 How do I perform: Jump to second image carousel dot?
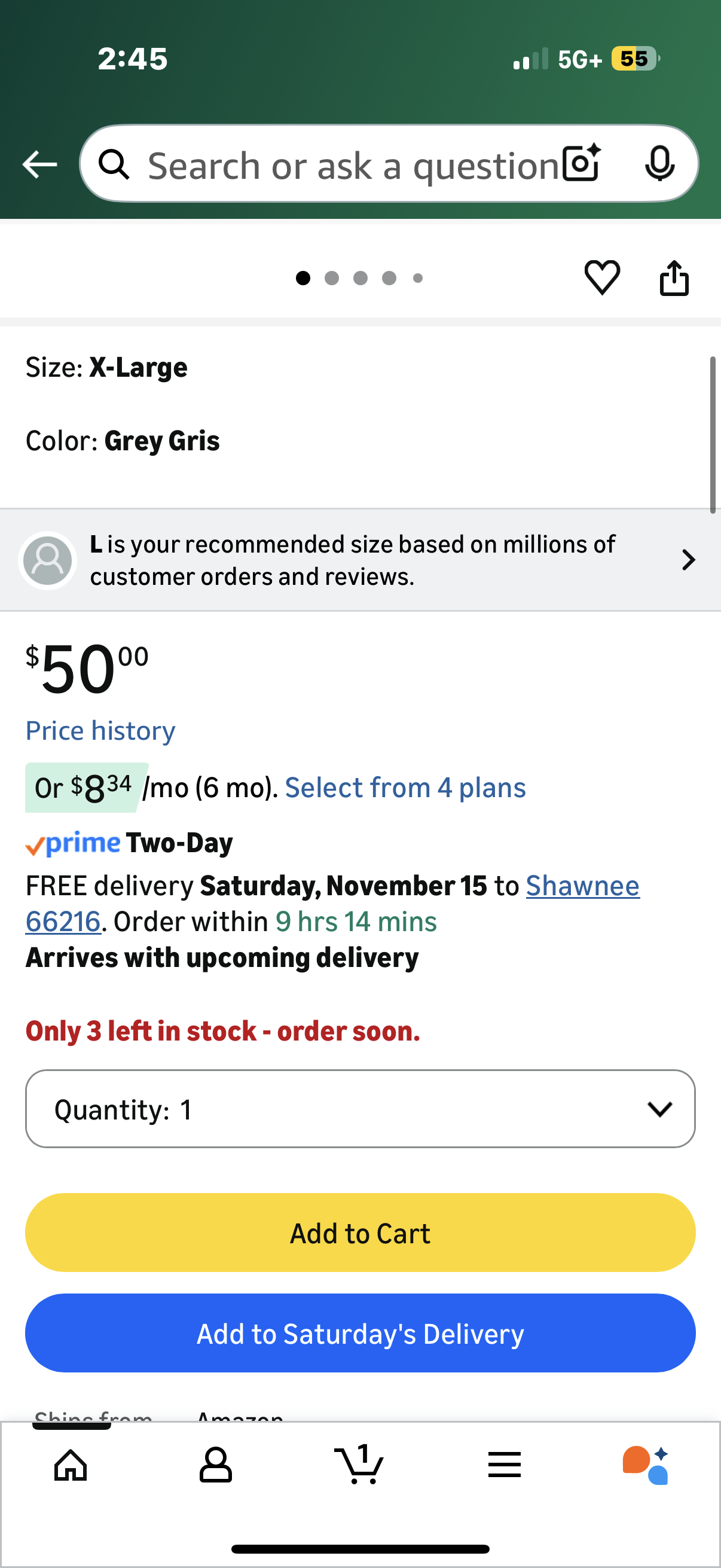tap(332, 278)
